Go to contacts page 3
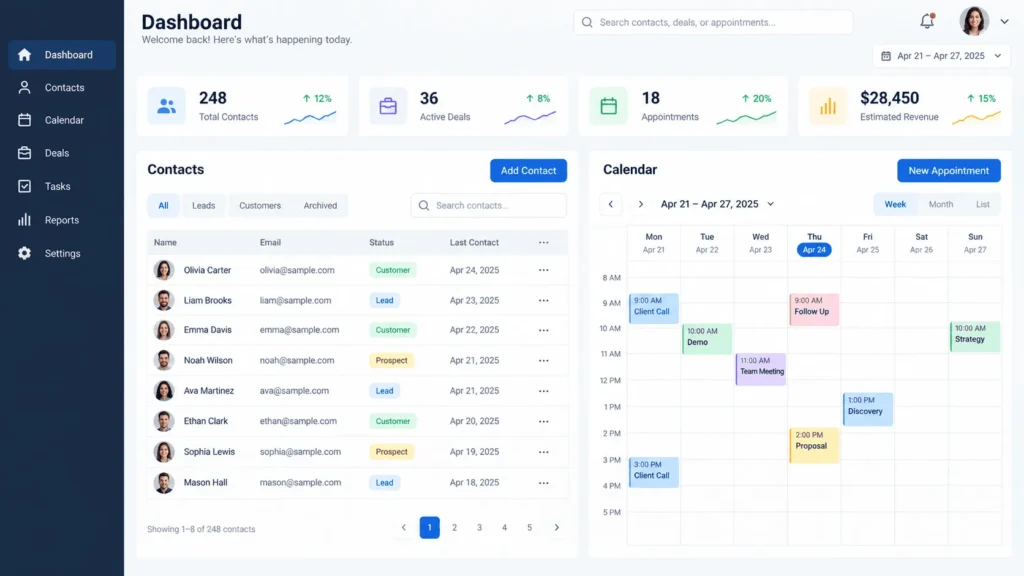The height and width of the screenshot is (576, 1024). point(479,528)
